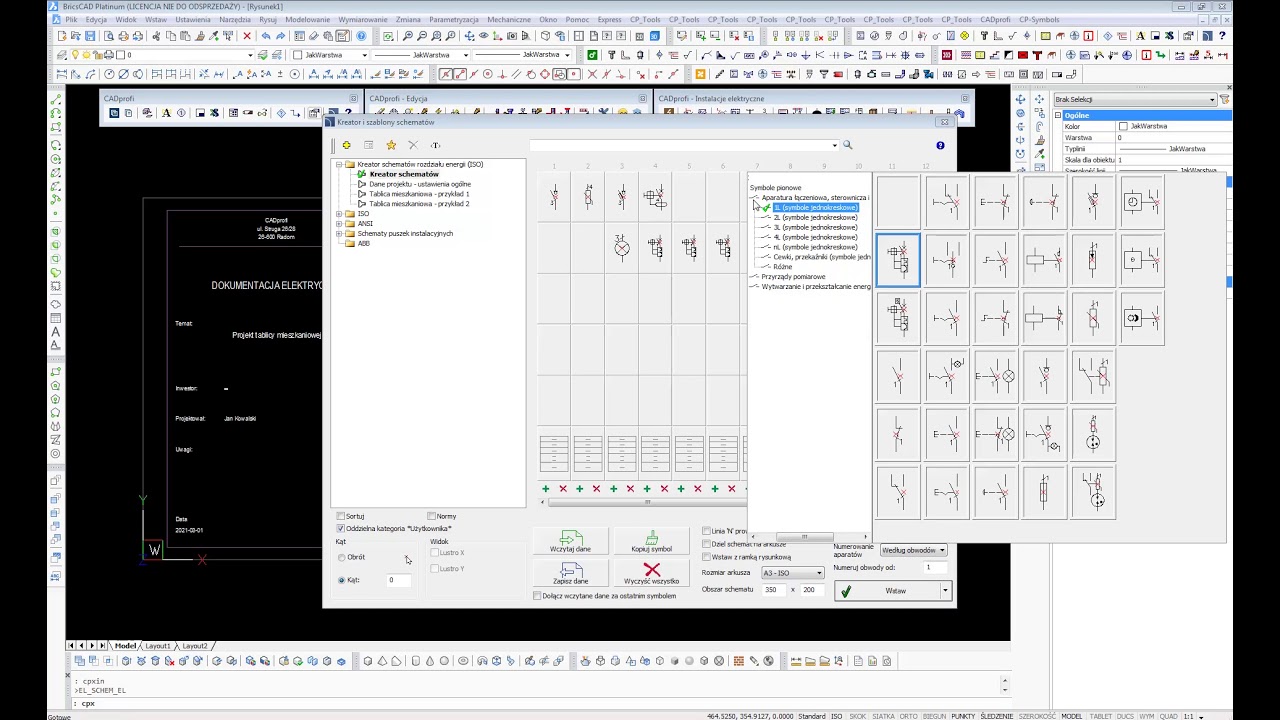1280x720 pixels.
Task: Click the gray X delete icon in dialog toolbar
Action: pyautogui.click(x=413, y=145)
